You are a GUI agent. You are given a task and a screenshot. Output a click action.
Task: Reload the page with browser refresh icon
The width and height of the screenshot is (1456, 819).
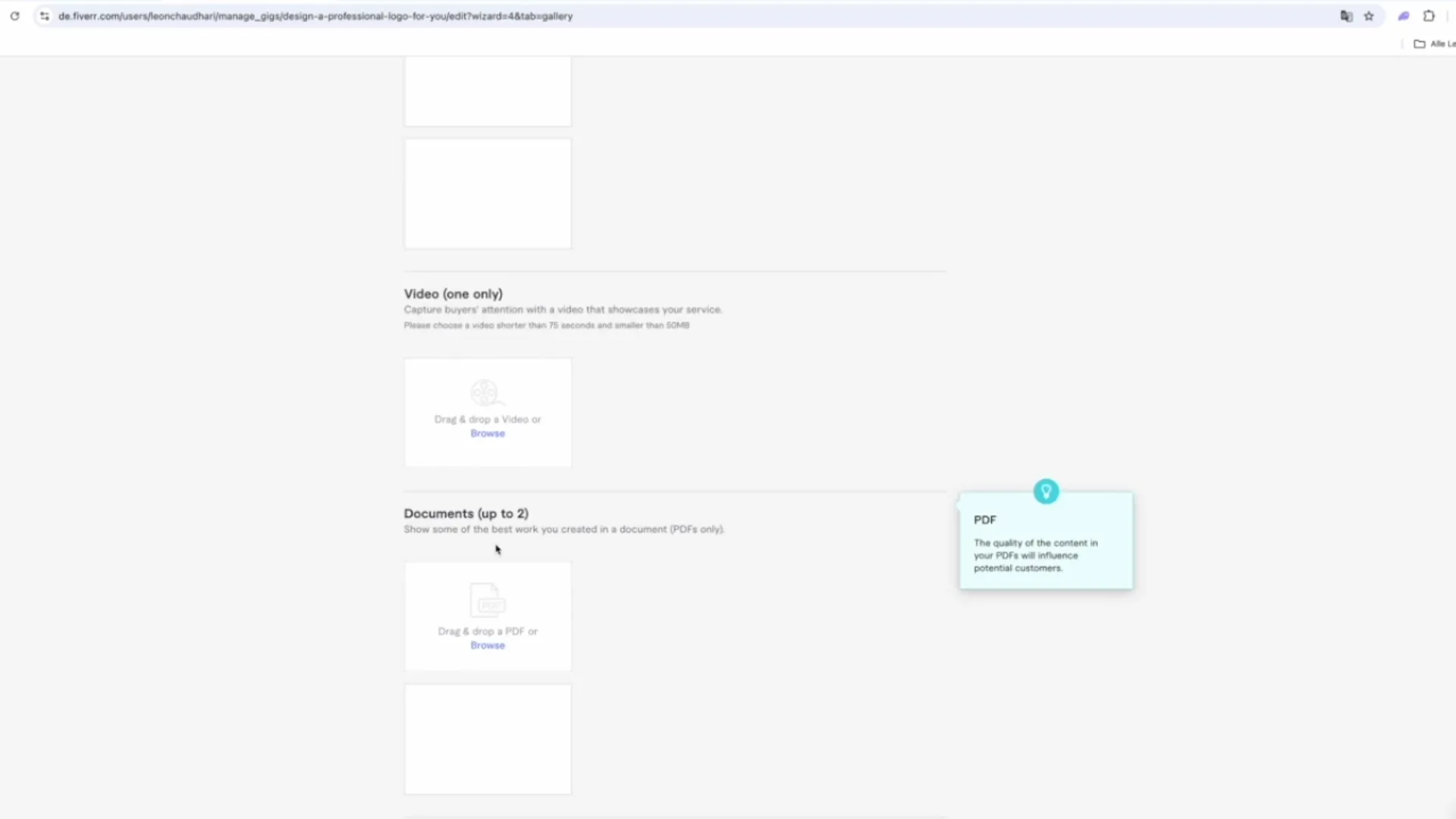point(14,16)
